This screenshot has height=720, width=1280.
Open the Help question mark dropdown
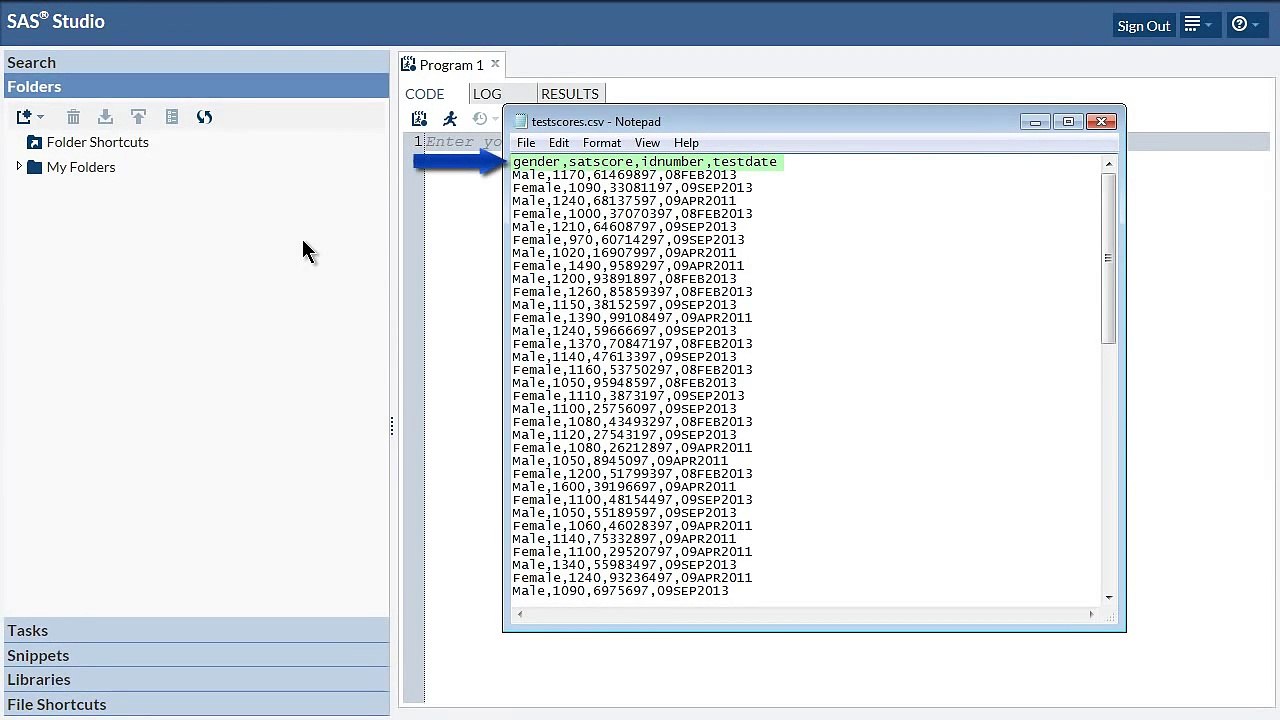point(1245,24)
